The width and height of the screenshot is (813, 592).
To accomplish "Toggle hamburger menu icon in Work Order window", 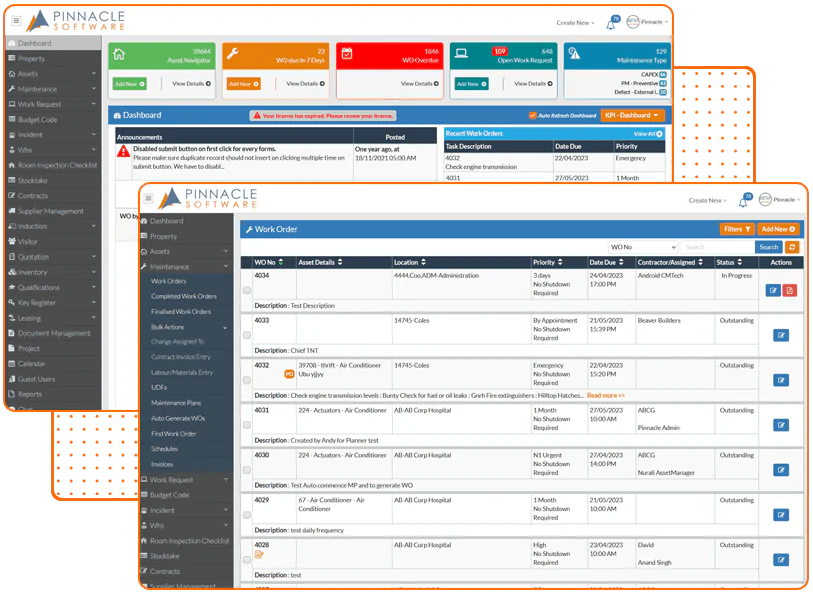I will click(x=149, y=198).
